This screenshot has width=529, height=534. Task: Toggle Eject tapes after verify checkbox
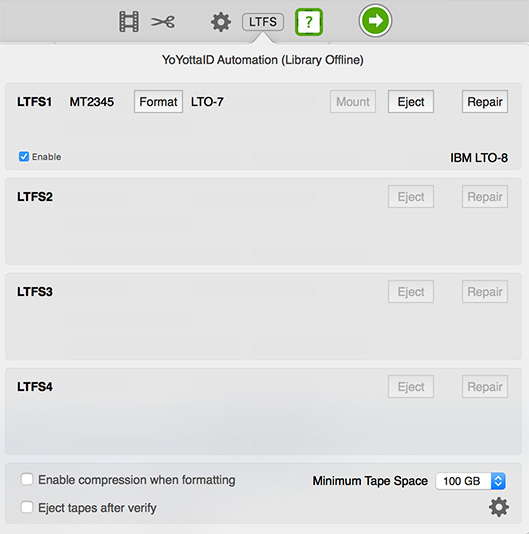[27, 507]
